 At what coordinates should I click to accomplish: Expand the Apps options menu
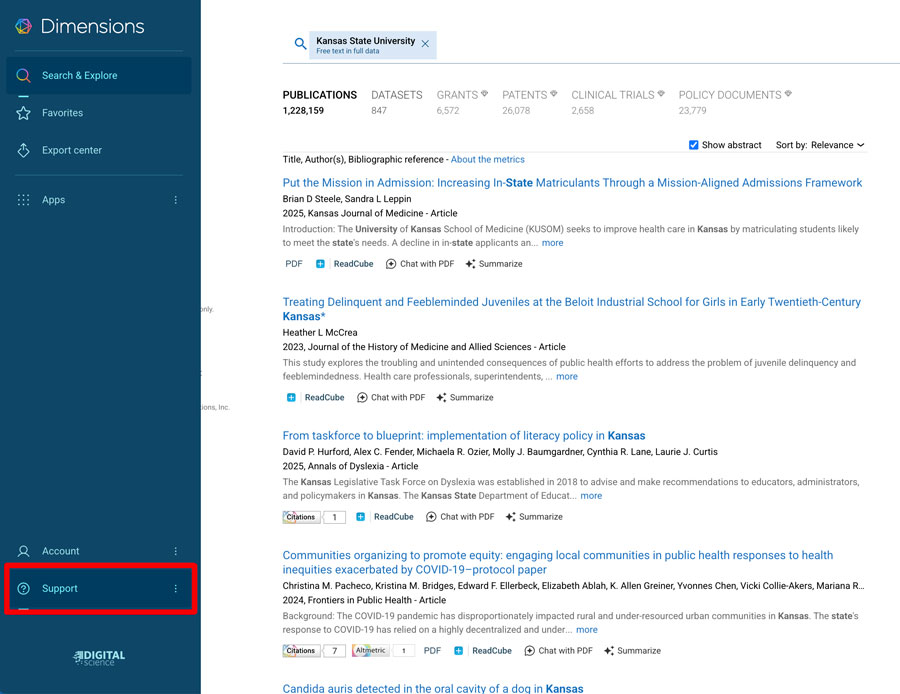176,200
